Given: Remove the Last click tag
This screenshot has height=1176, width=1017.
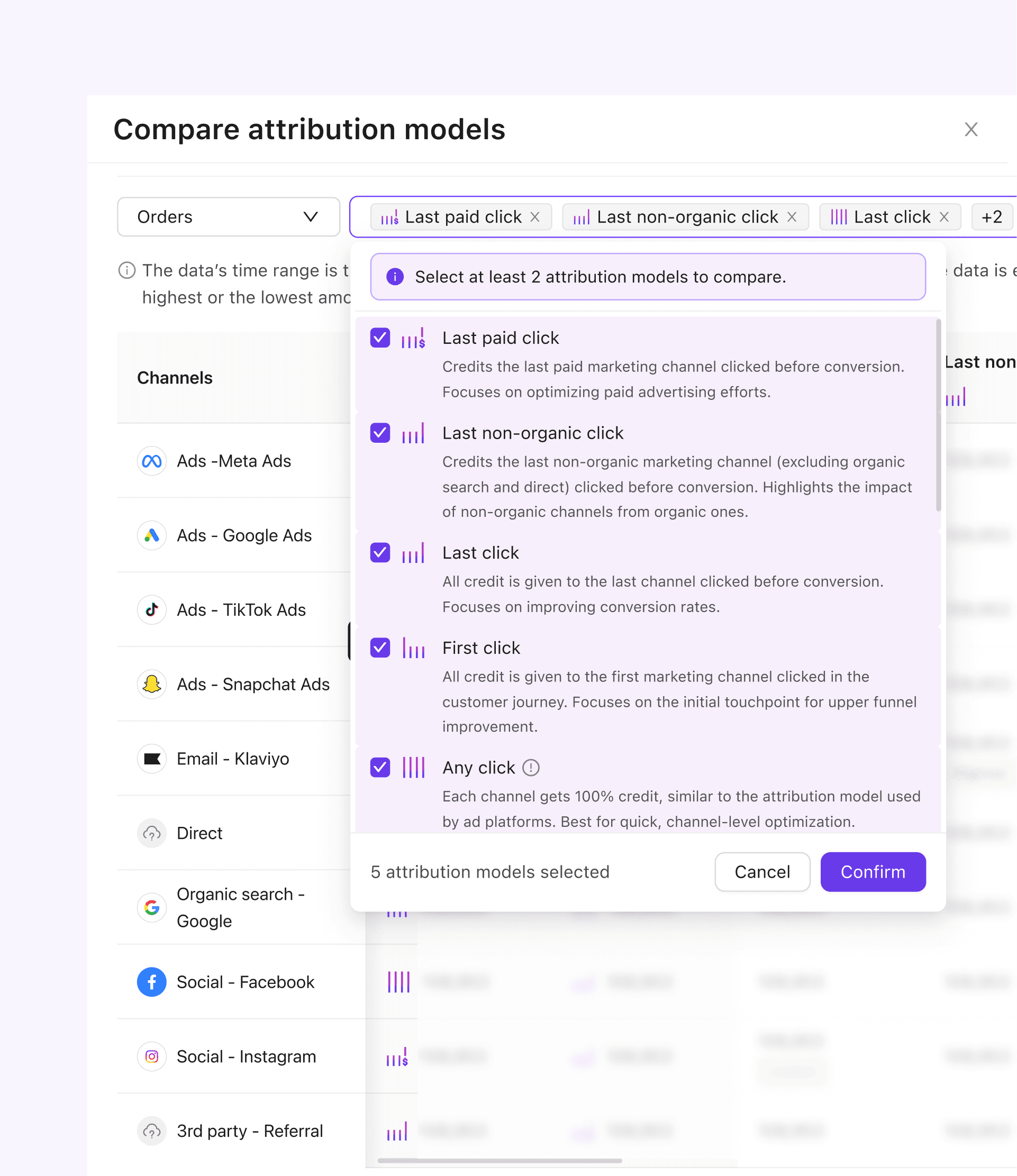Looking at the screenshot, I should point(944,217).
